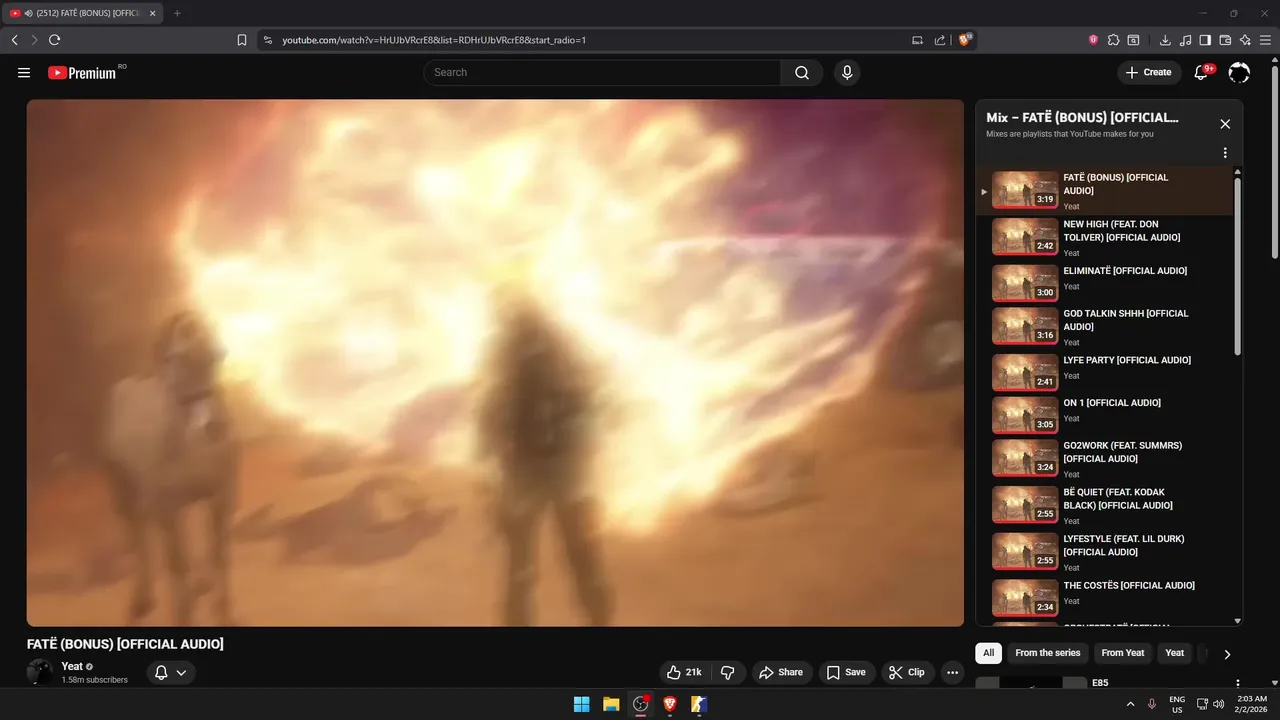This screenshot has width=1280, height=720.
Task: Open media control music note icon
Action: 1185,40
